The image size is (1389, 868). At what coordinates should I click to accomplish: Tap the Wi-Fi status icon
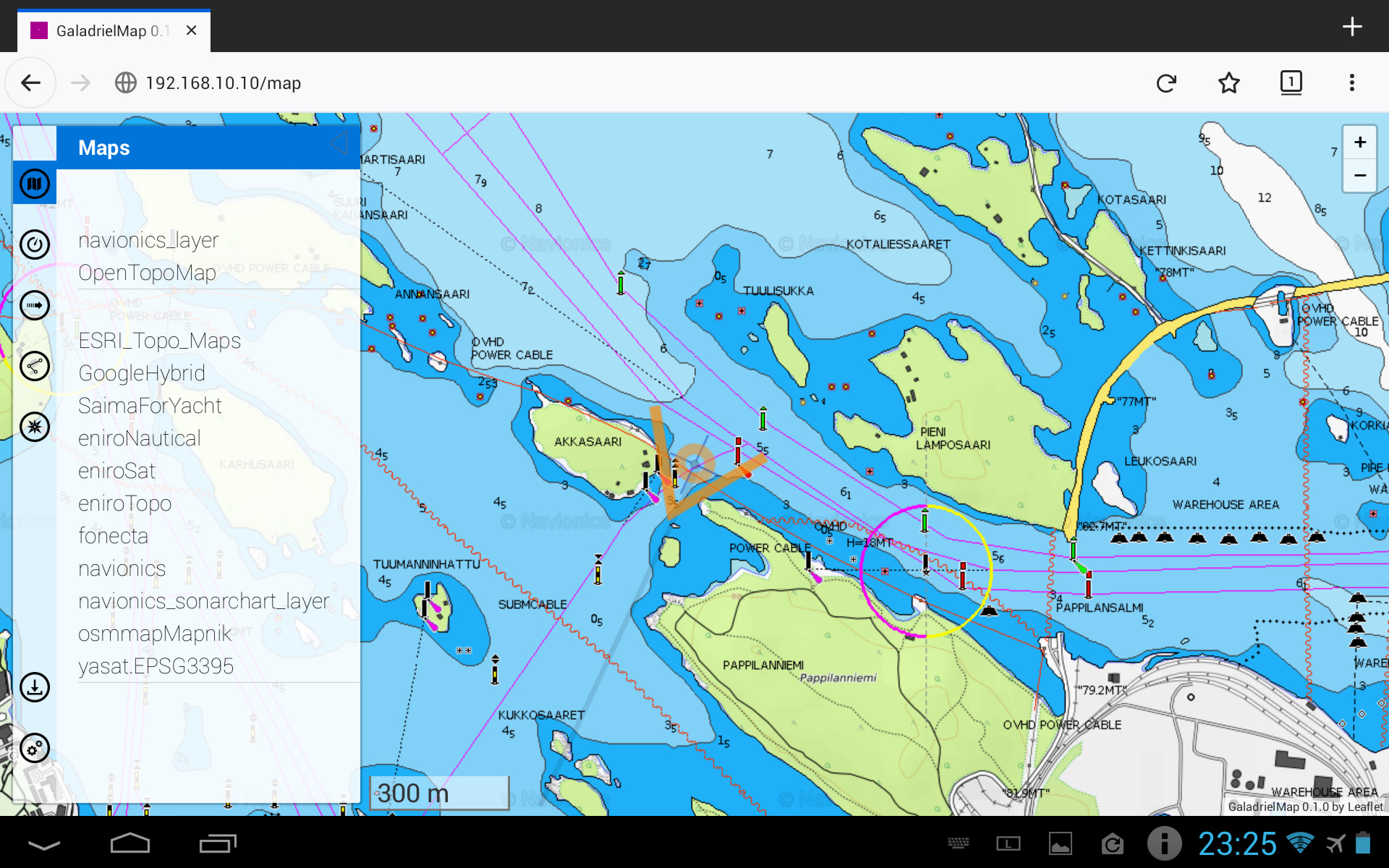pos(1301,843)
